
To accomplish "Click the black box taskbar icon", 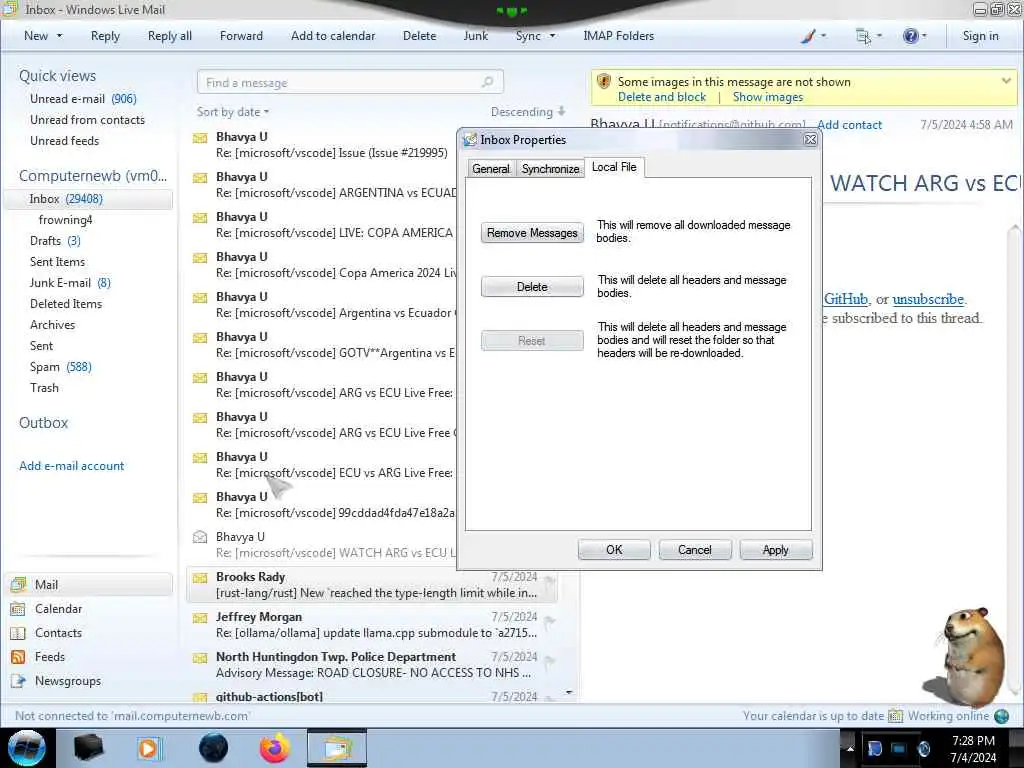I will pyautogui.click(x=88, y=748).
